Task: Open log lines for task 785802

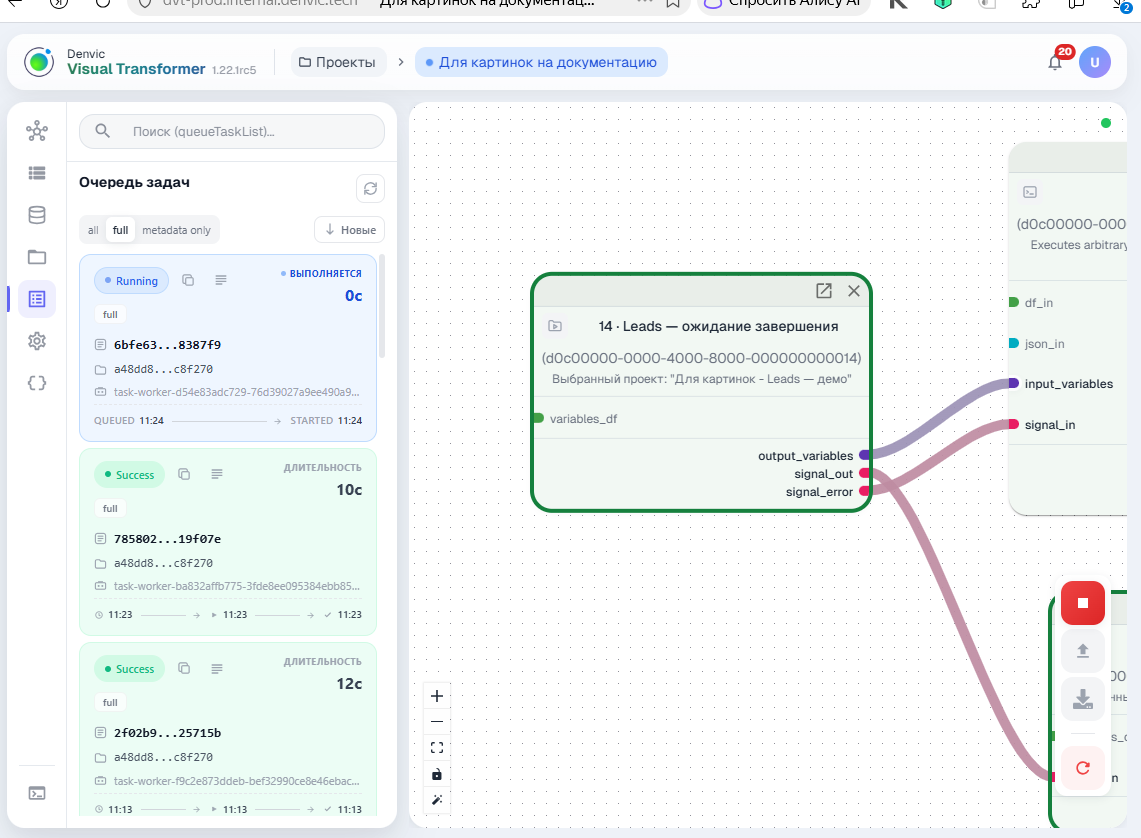Action: click(x=217, y=474)
